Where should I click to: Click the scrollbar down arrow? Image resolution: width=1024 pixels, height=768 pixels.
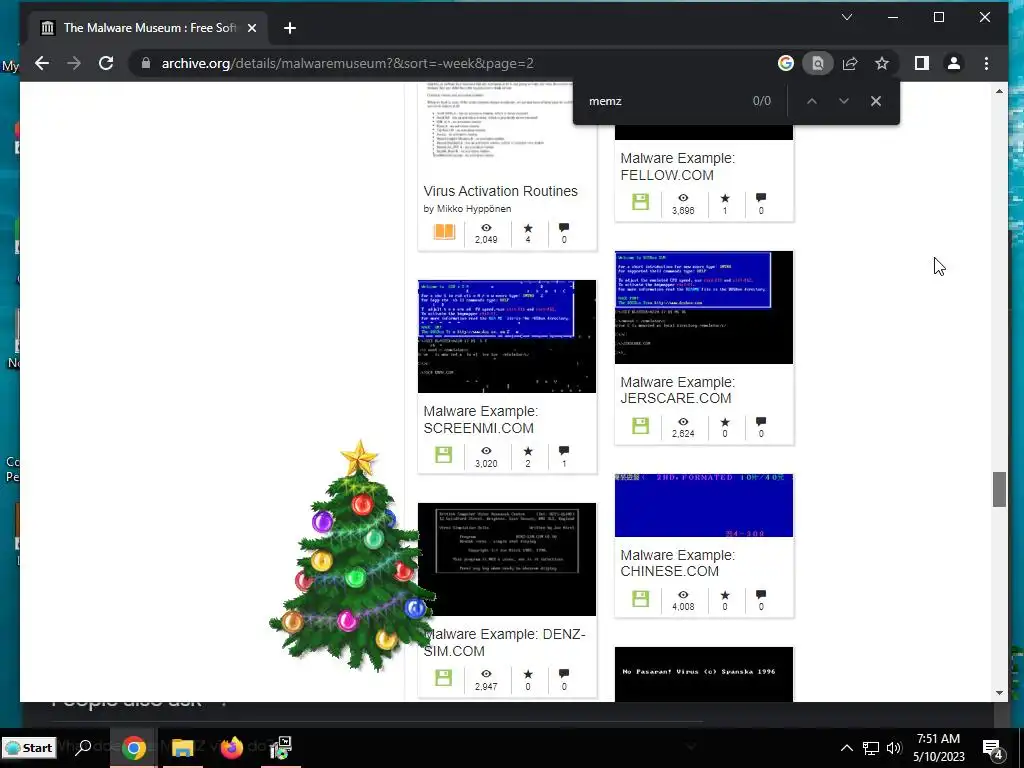[x=999, y=693]
